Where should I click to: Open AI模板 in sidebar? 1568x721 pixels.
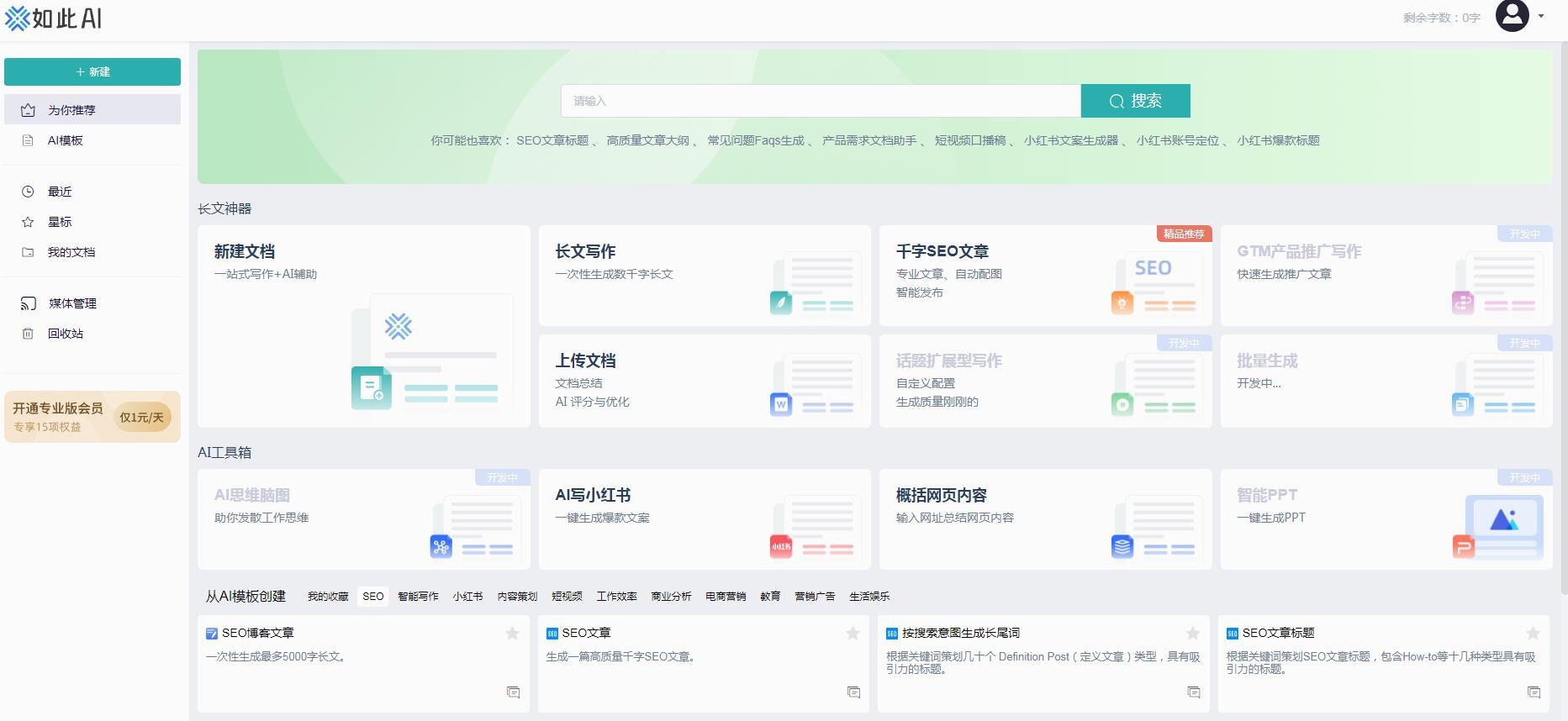92,140
